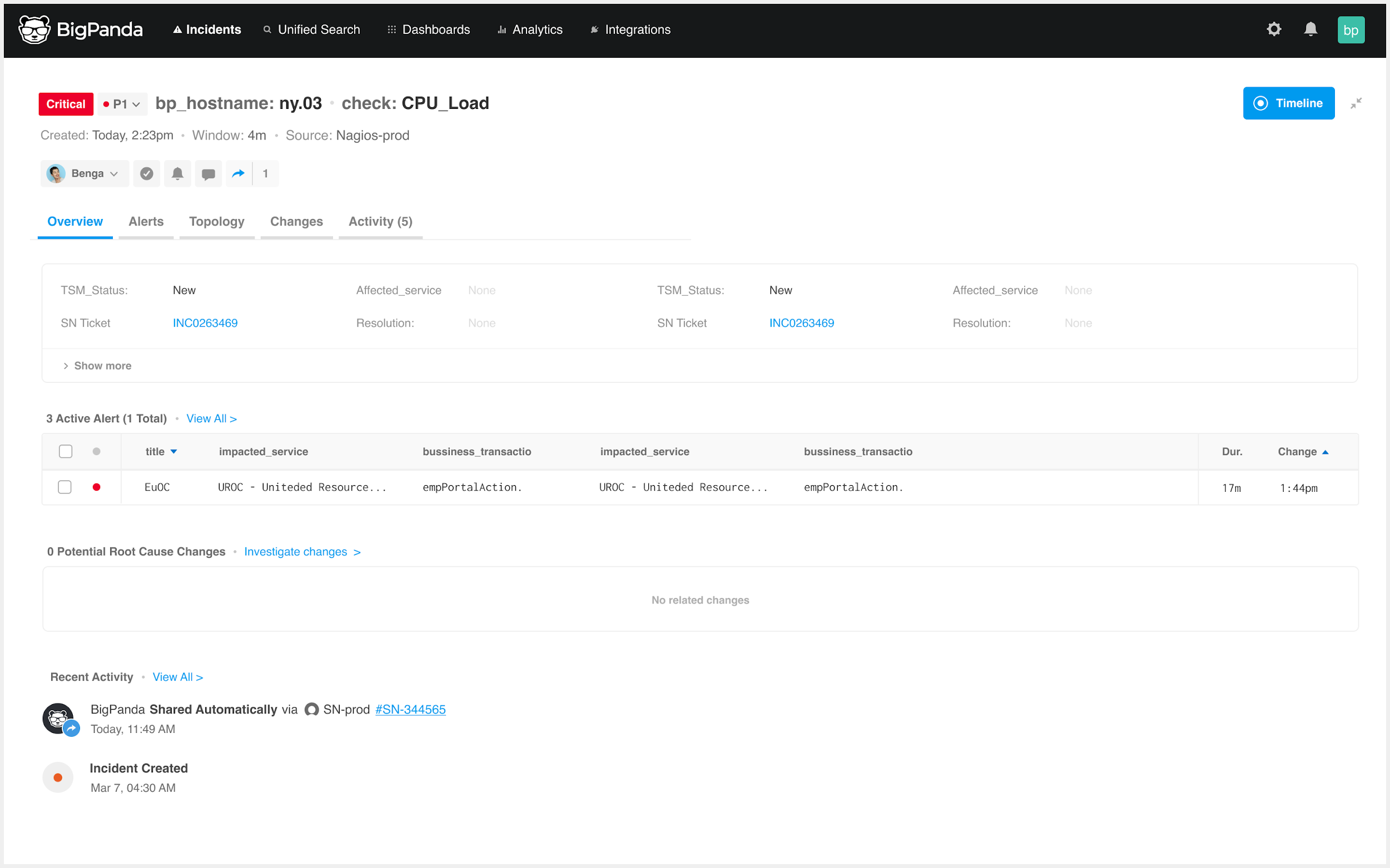Open first INC0263469 ticket link
Screen dimensions: 1390x868
pos(205,323)
